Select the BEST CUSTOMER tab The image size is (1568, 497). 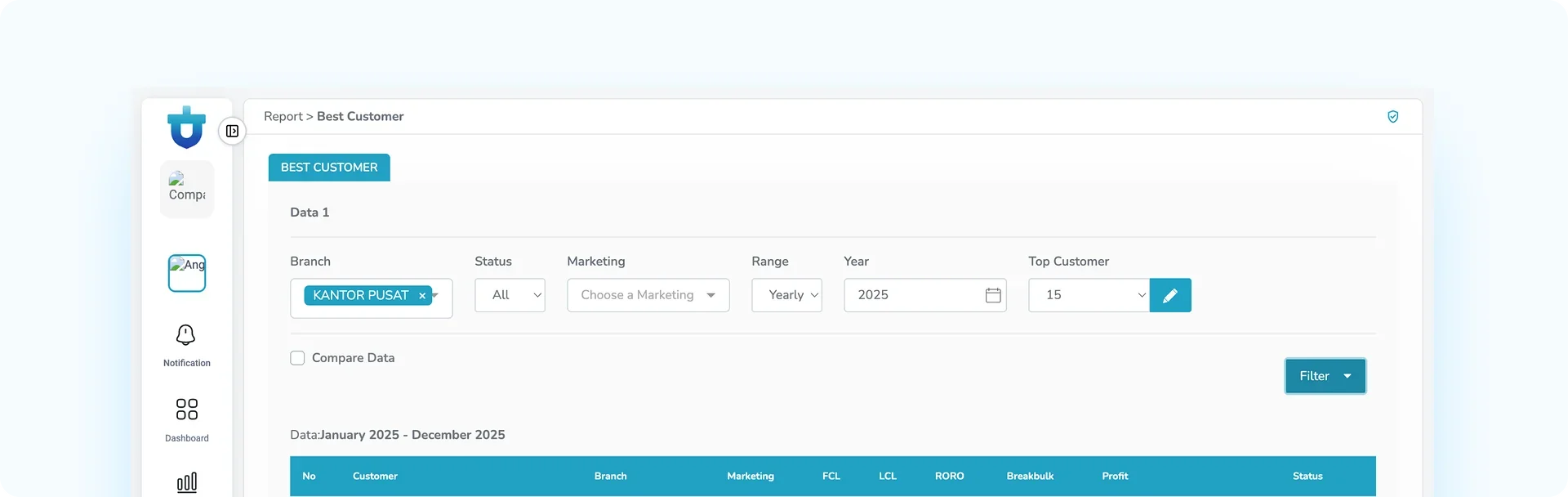[329, 168]
